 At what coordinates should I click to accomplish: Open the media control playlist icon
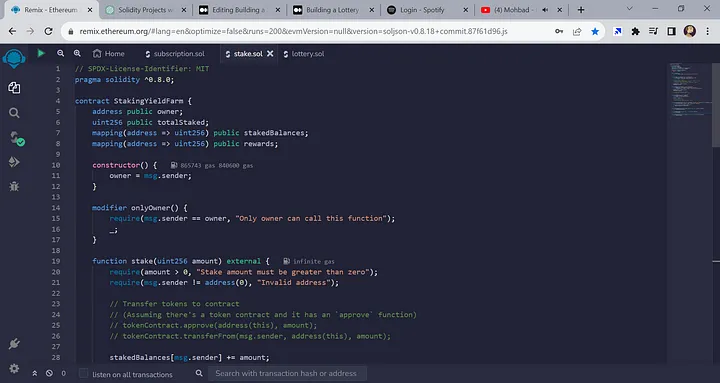pos(653,31)
